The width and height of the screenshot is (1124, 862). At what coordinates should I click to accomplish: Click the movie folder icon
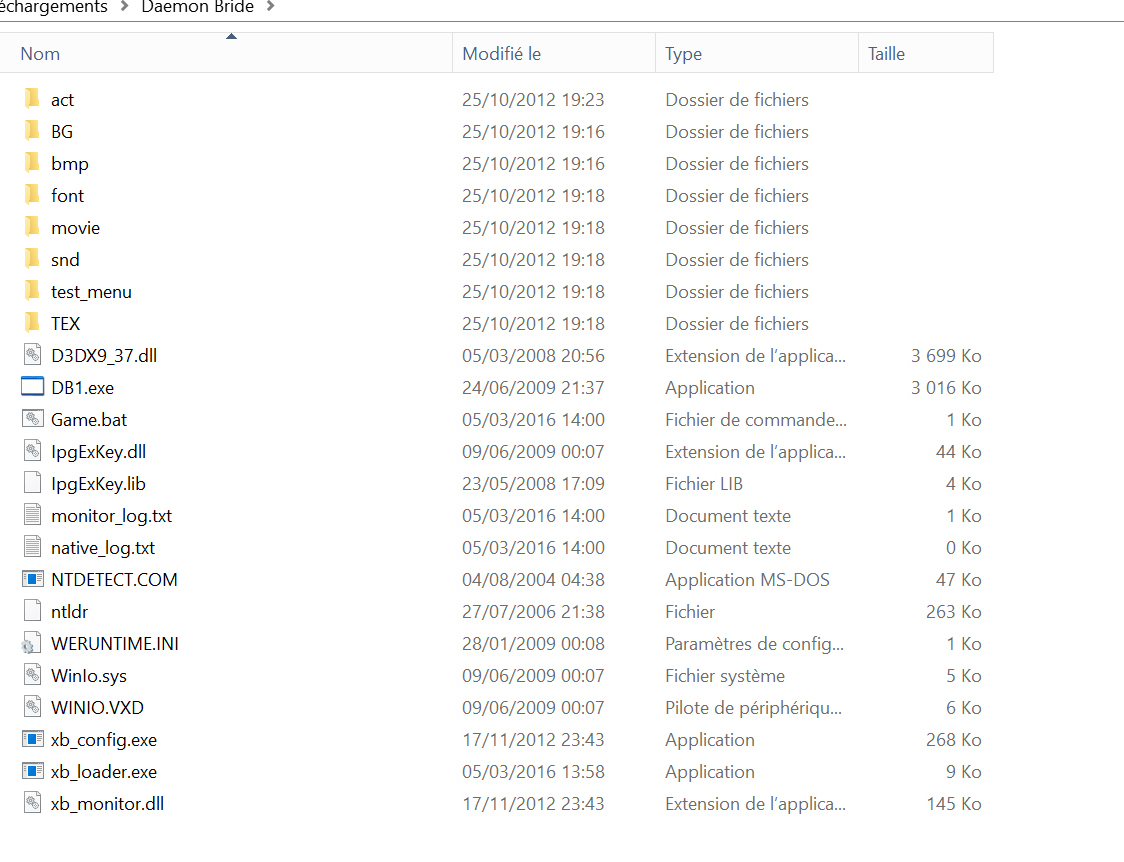pos(33,228)
